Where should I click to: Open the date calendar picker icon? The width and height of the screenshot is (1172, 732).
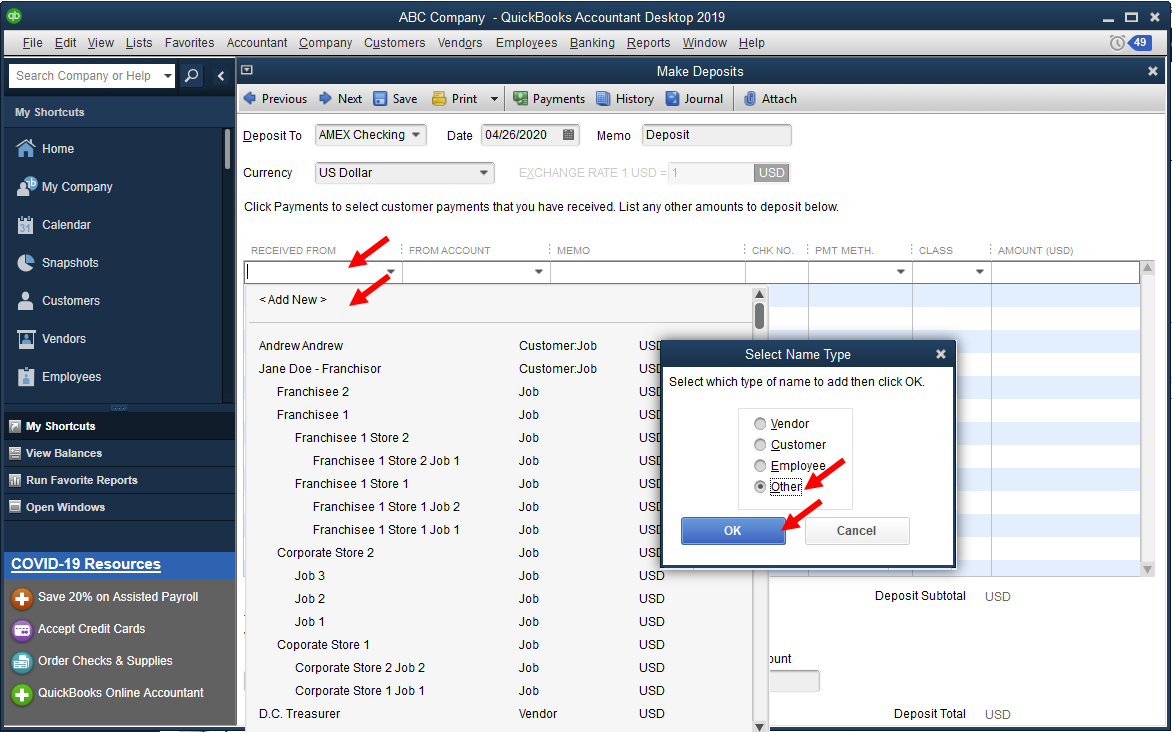pyautogui.click(x=568, y=135)
